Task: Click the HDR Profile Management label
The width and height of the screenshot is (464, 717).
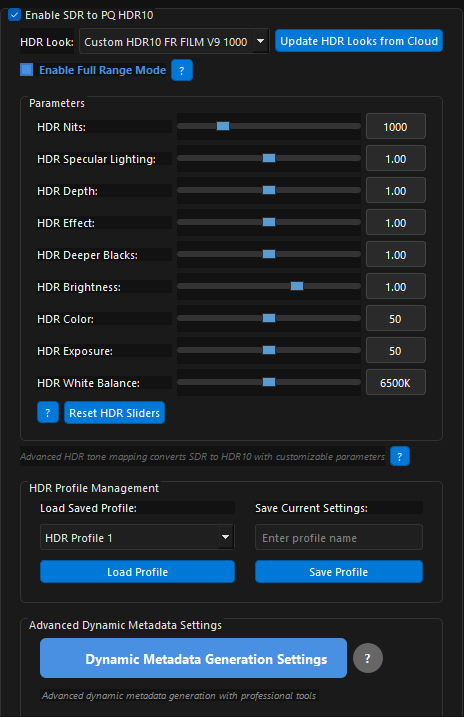Action: [x=94, y=488]
